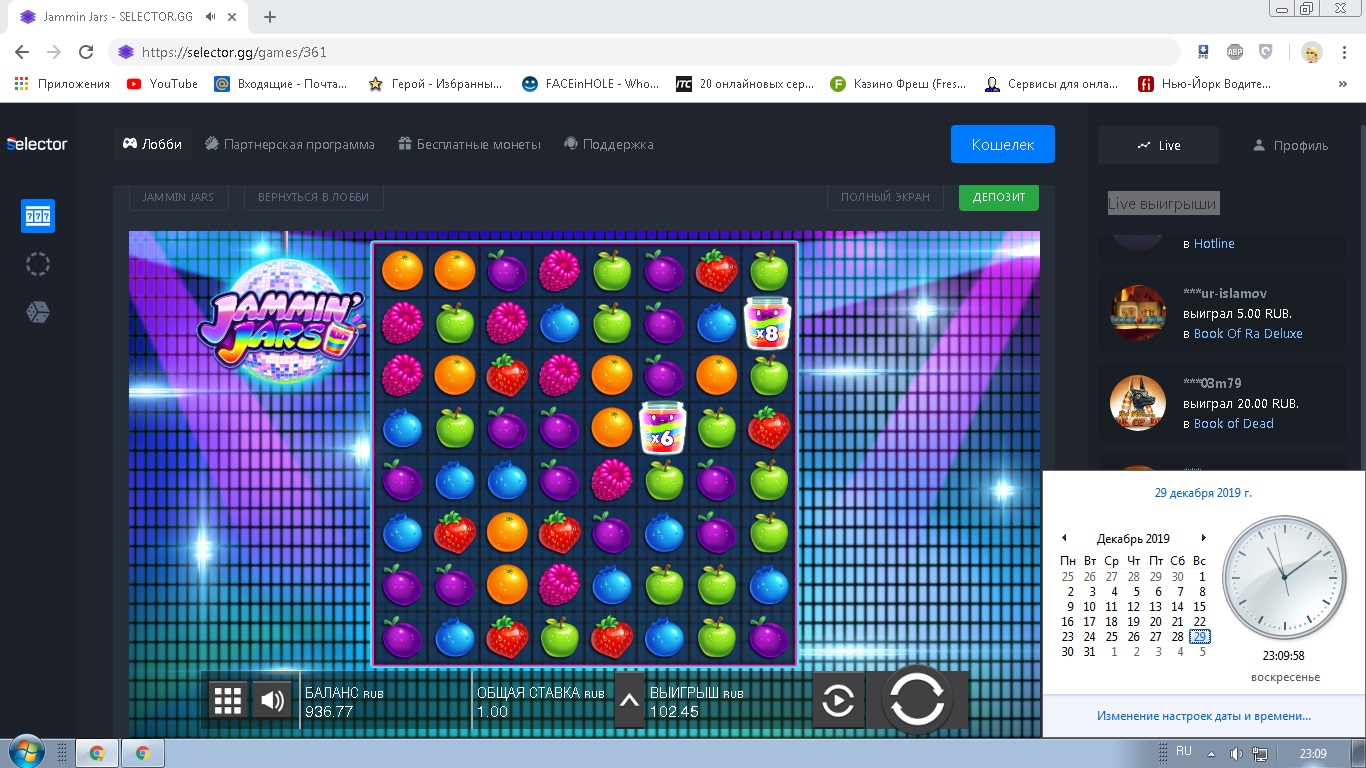
Task: Open the Входящие - Почта bookmark
Action: tap(281, 84)
